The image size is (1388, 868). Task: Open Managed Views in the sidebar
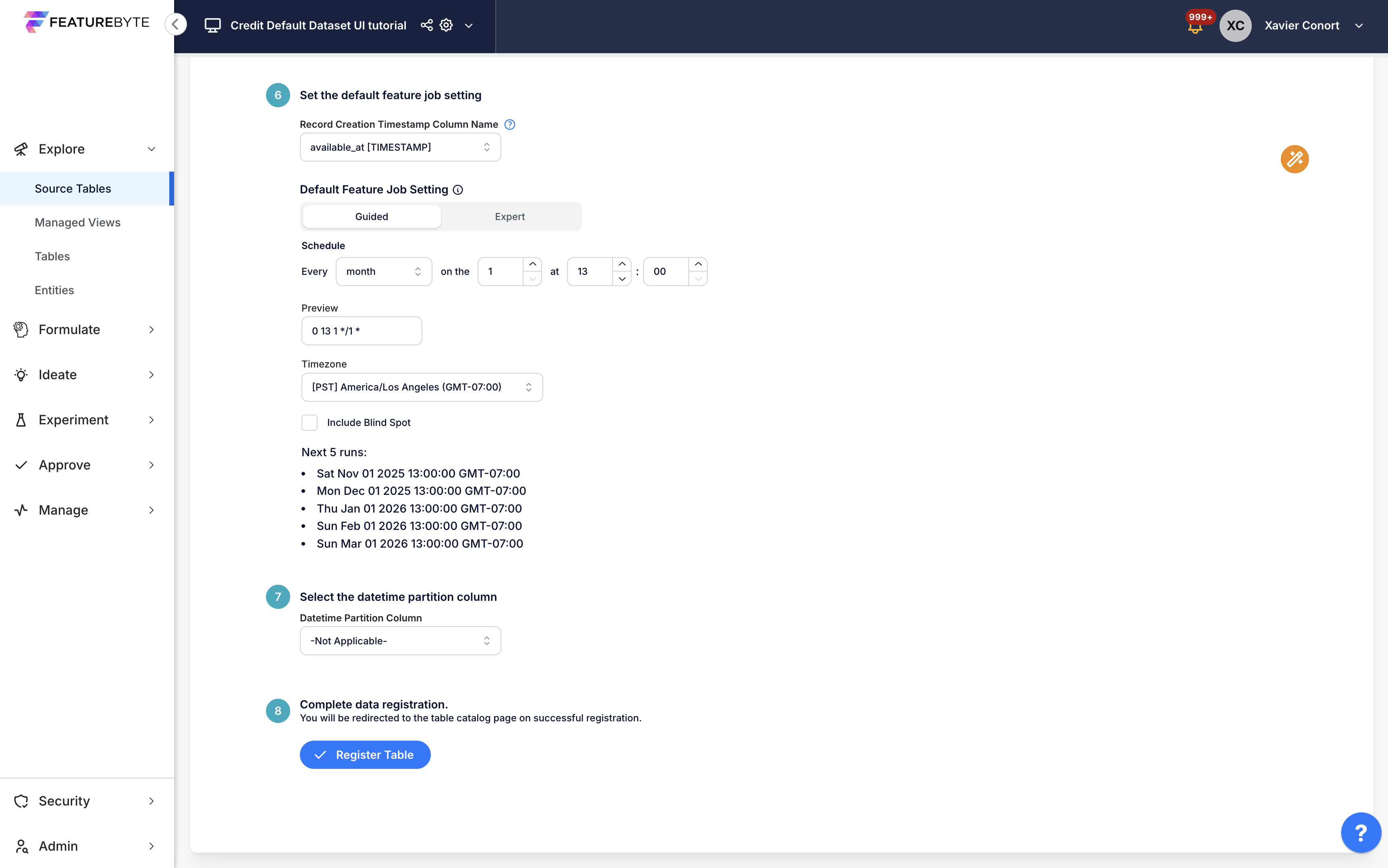click(x=77, y=222)
